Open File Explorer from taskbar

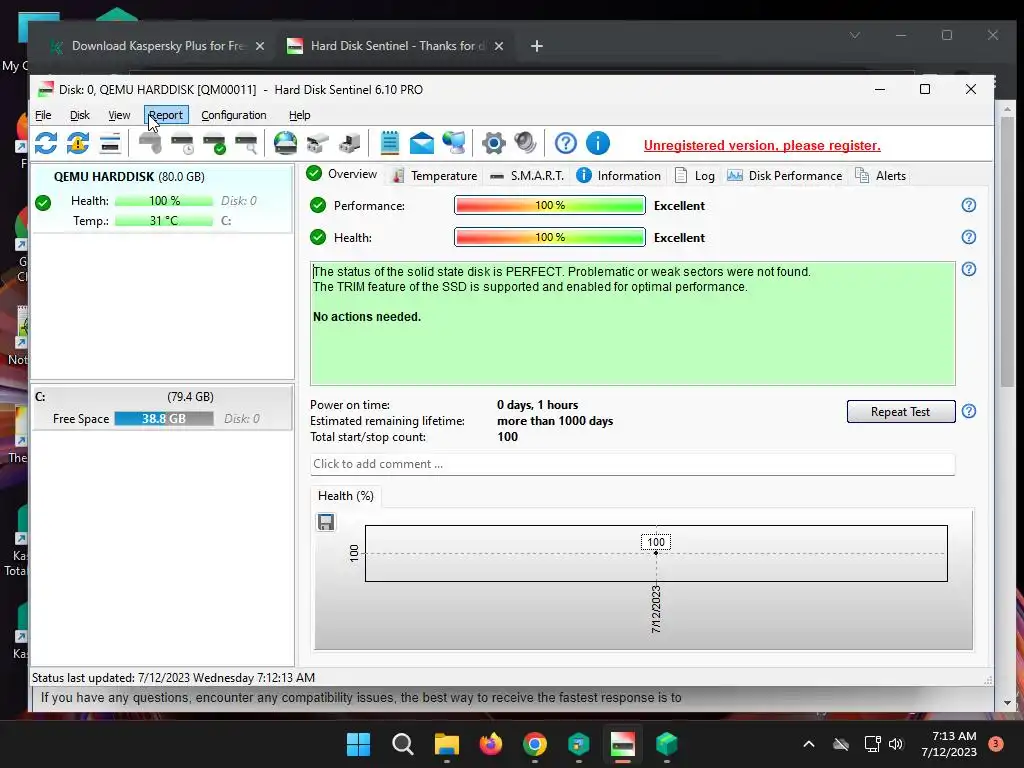coord(447,744)
